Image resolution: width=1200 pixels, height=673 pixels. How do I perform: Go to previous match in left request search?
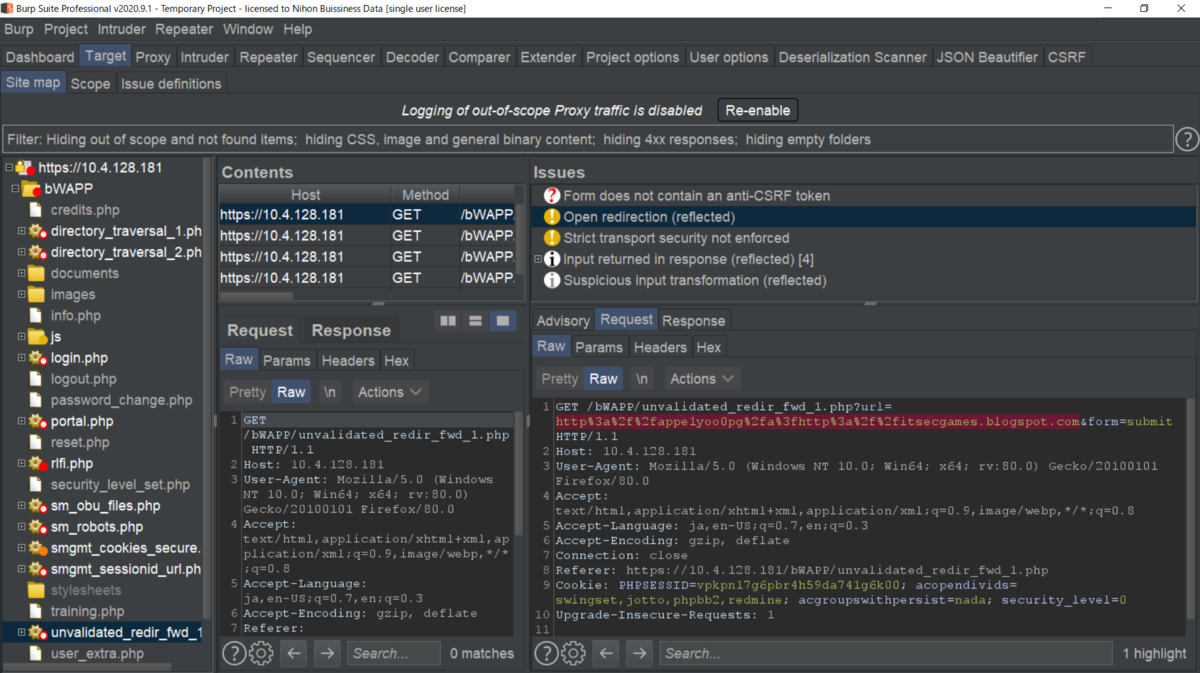coord(293,653)
